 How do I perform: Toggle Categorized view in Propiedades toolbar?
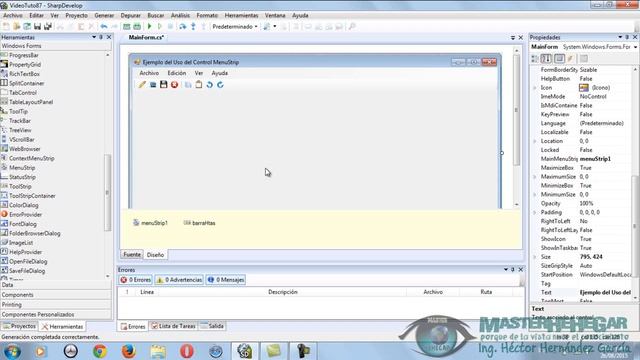[x=535, y=59]
